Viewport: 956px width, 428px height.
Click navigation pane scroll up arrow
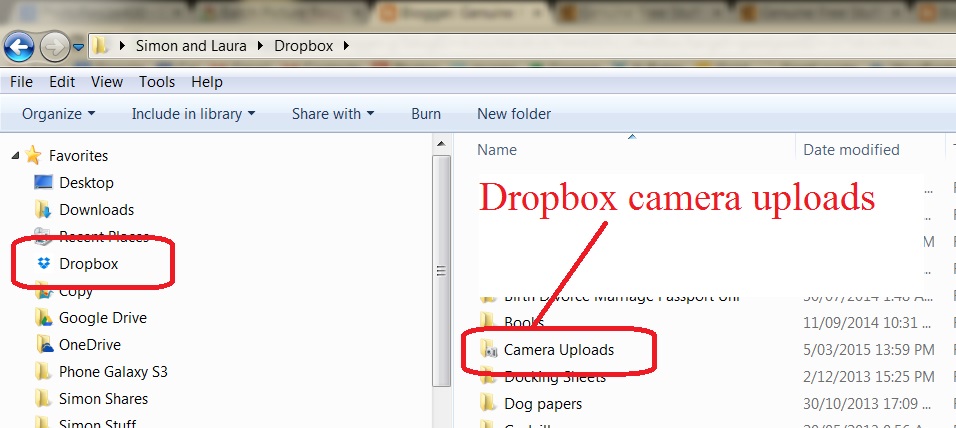click(x=441, y=145)
